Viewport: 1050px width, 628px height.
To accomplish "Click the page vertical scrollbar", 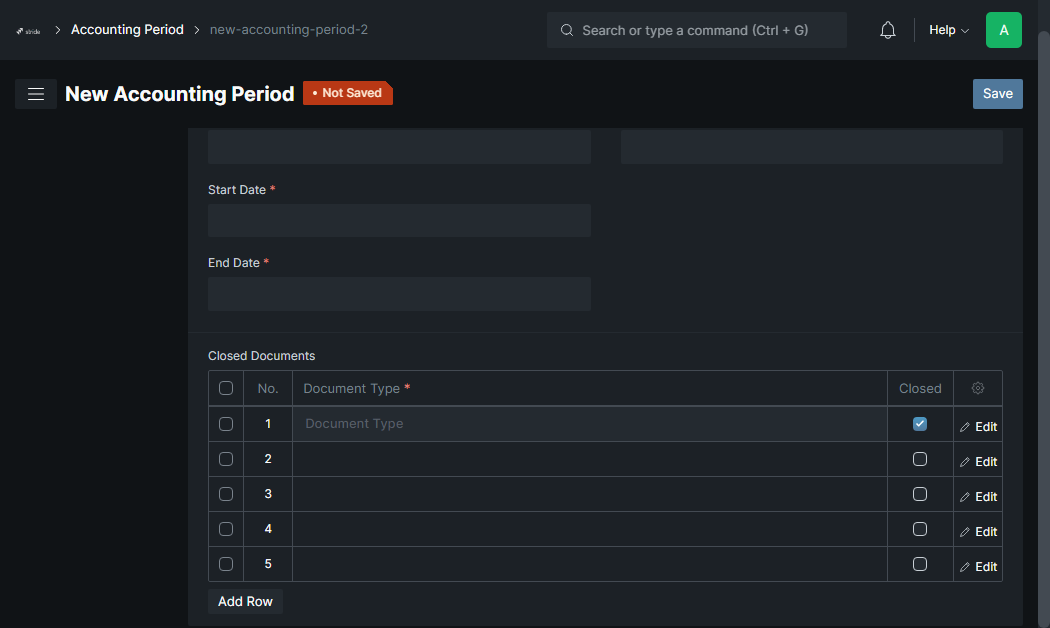I will point(1043,328).
